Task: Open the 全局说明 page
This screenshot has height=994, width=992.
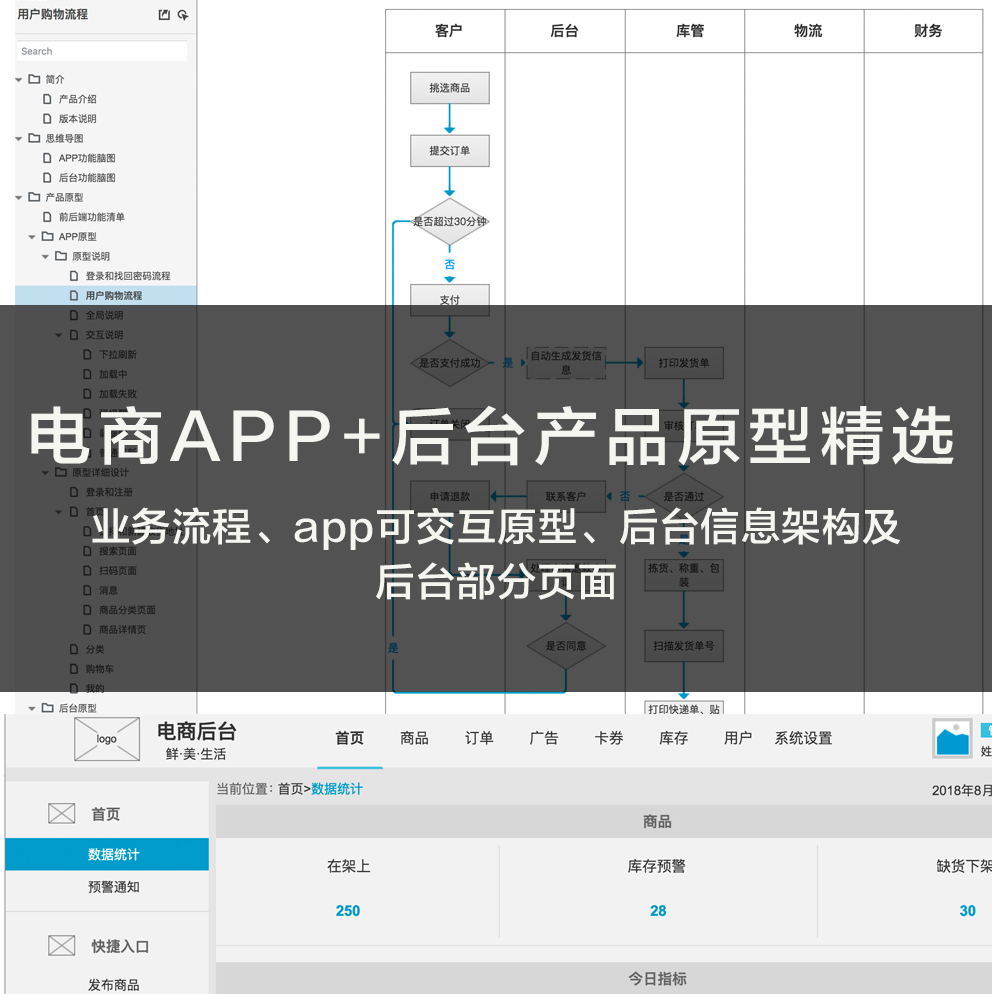Action: click(104, 315)
